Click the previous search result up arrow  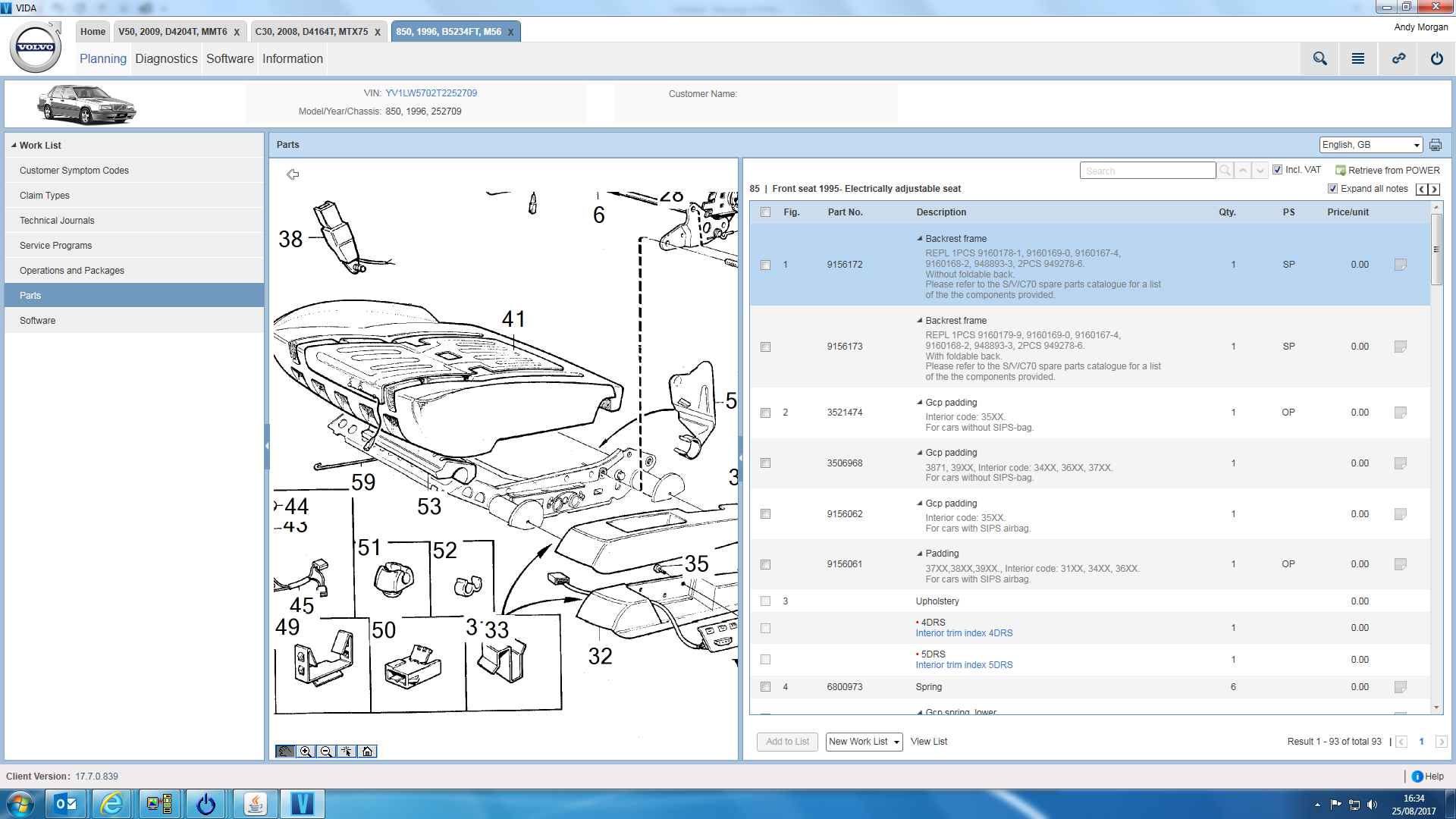(x=1243, y=171)
